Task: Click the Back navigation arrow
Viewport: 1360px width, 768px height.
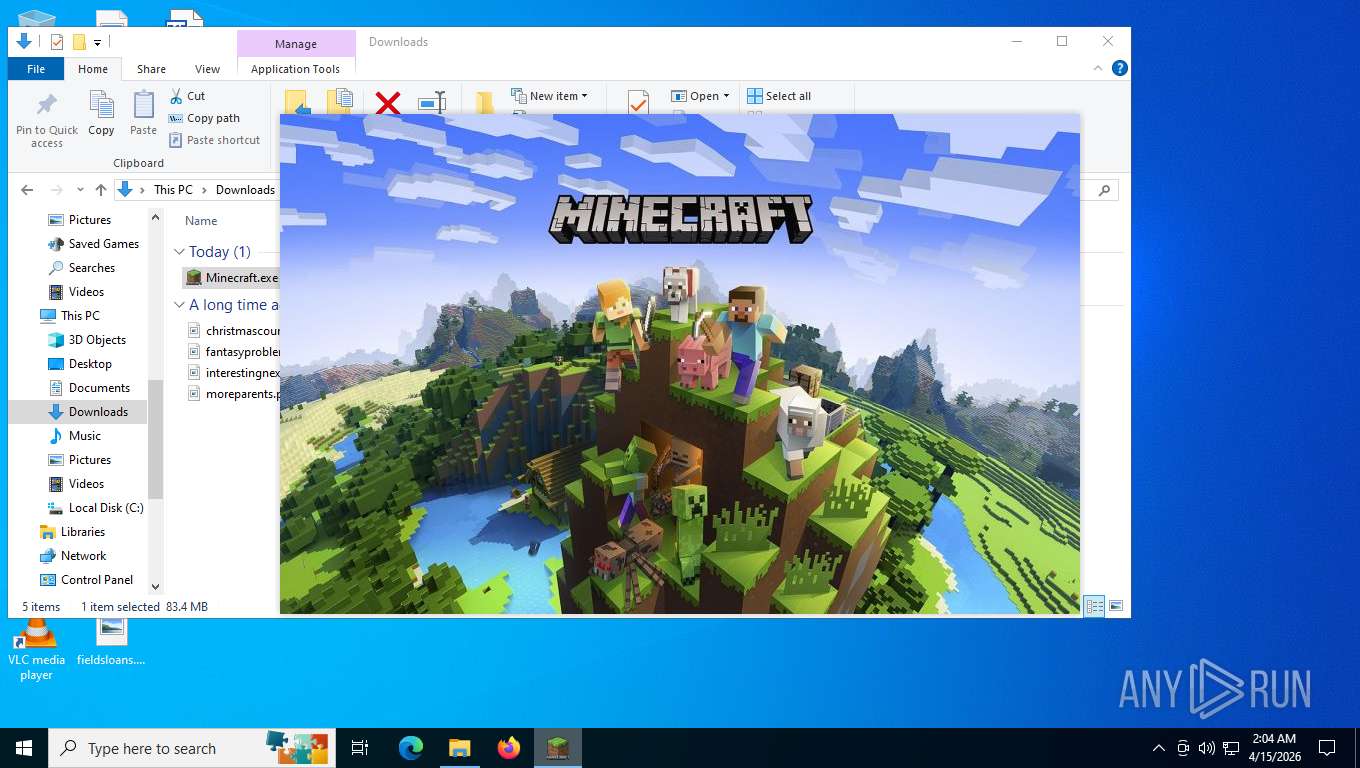Action: [x=27, y=190]
